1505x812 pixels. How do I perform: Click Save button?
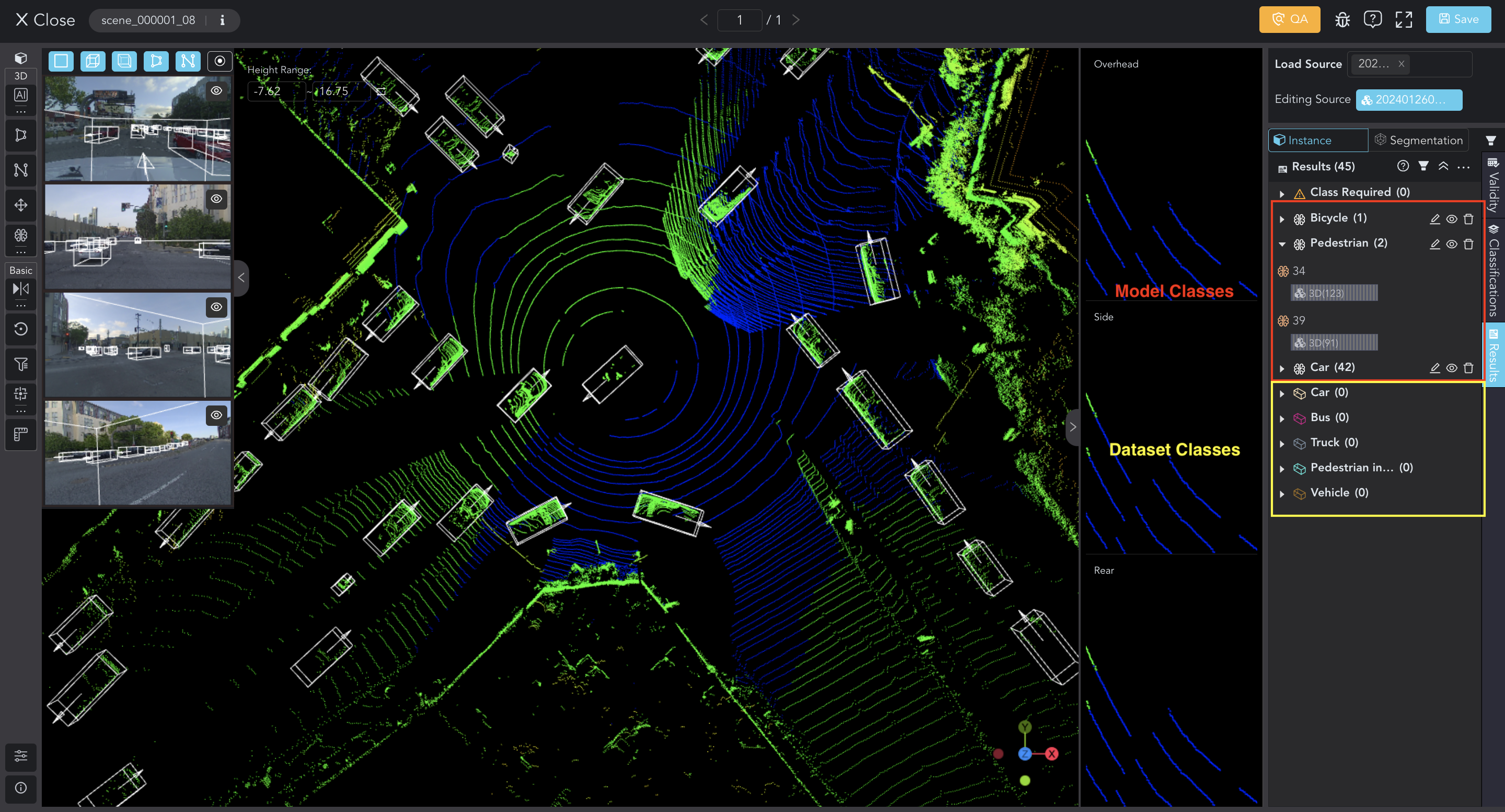pyautogui.click(x=1459, y=19)
